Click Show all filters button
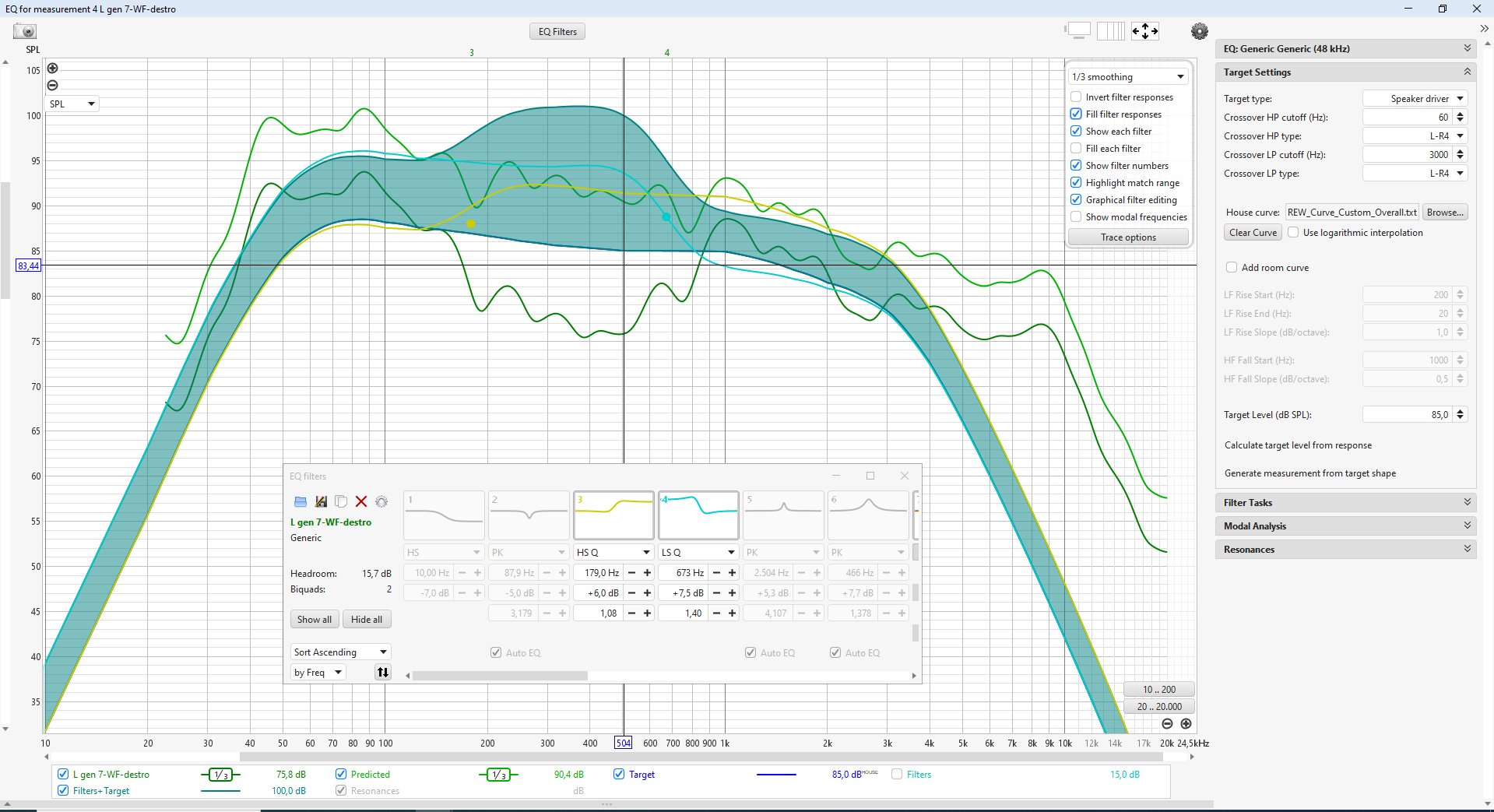Viewport: 1494px width, 812px height. pyautogui.click(x=315, y=619)
